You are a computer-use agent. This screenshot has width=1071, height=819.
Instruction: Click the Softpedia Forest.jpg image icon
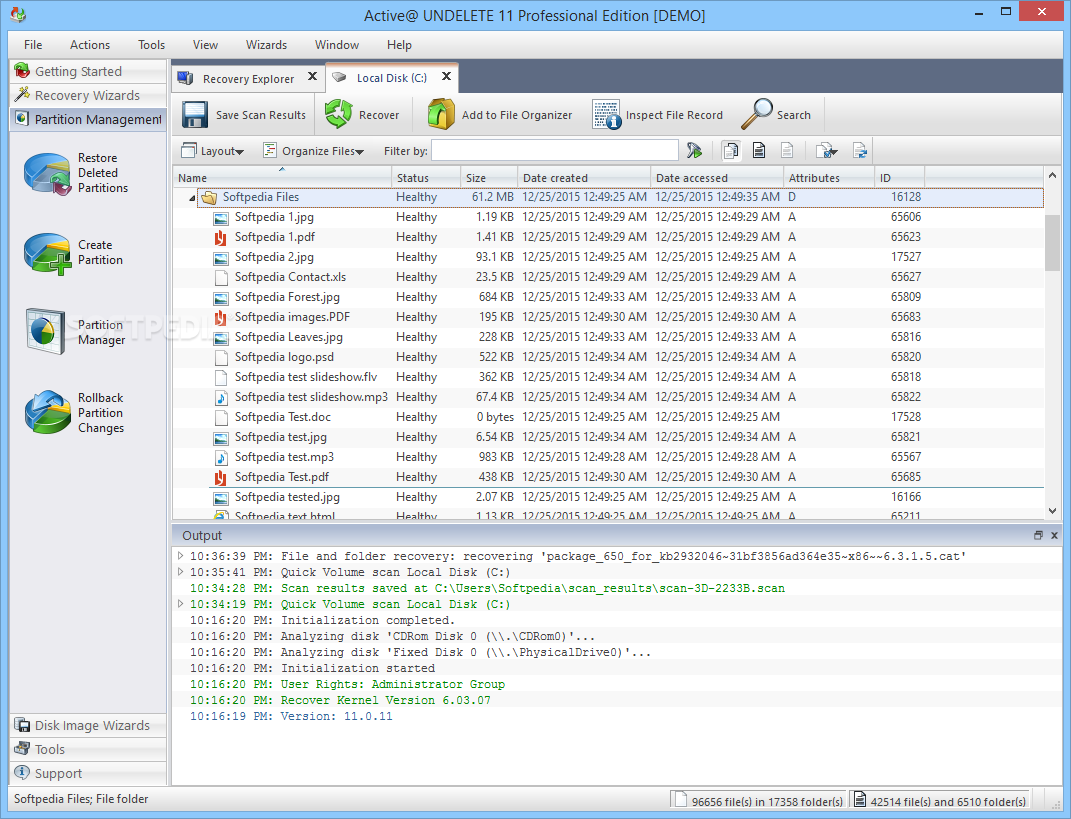click(x=221, y=298)
